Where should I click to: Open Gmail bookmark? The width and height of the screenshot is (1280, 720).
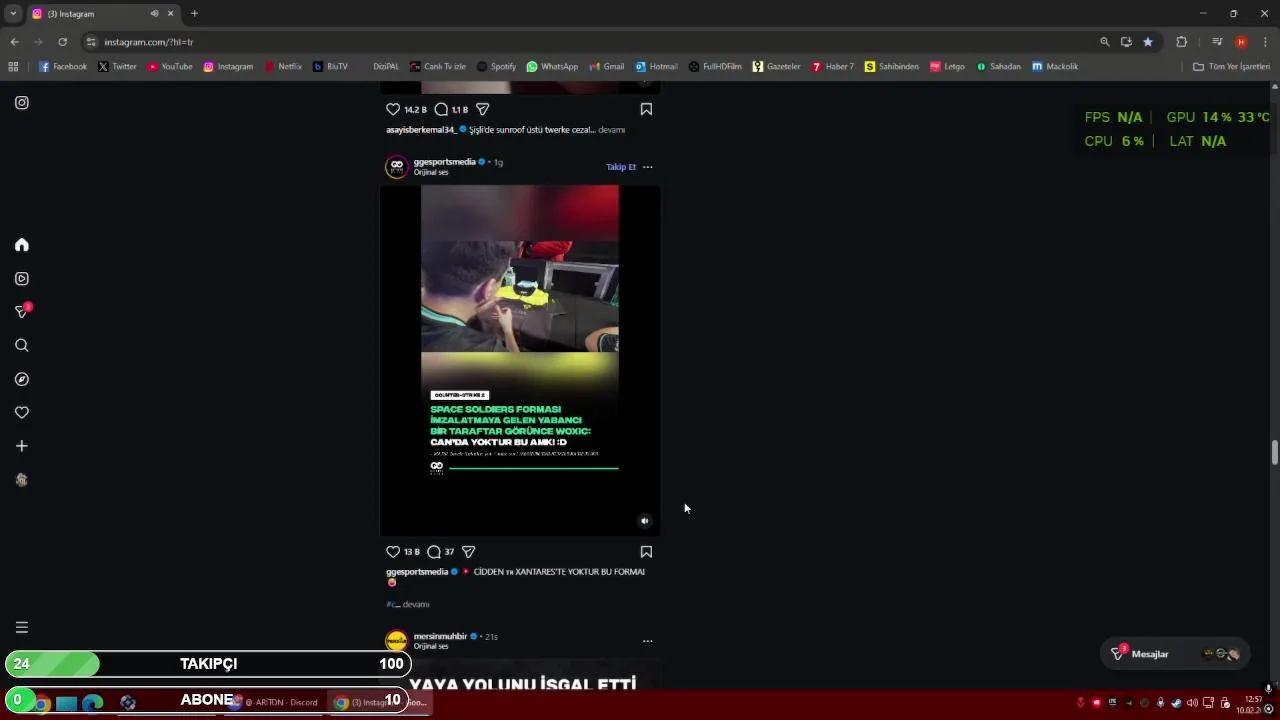pyautogui.click(x=606, y=67)
